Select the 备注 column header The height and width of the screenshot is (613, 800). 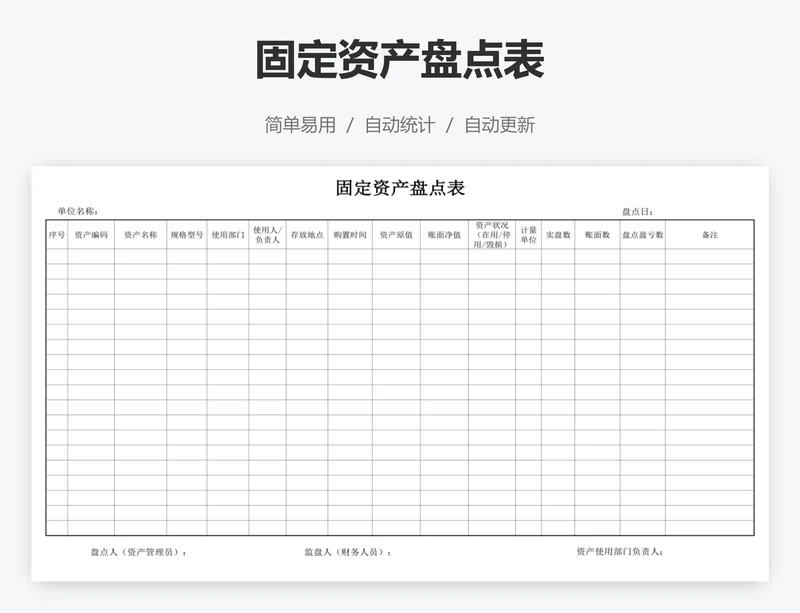pyautogui.click(x=710, y=235)
